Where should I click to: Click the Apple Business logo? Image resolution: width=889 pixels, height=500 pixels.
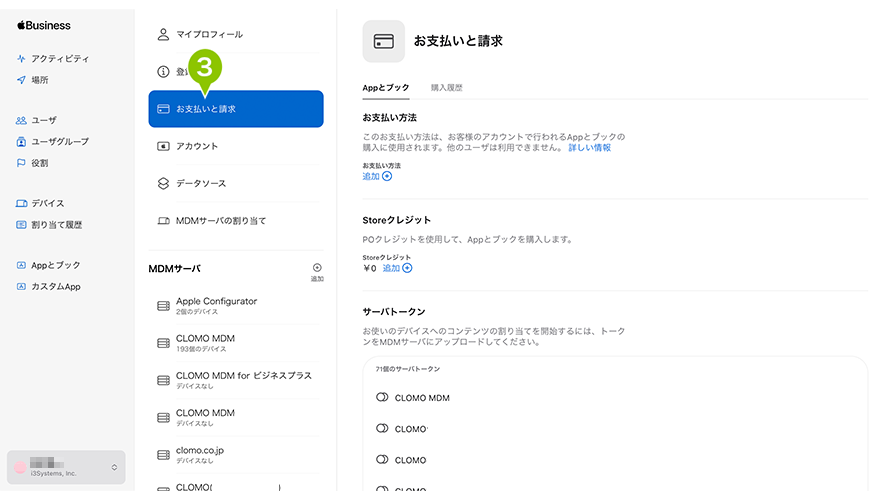pyautogui.click(x=44, y=26)
